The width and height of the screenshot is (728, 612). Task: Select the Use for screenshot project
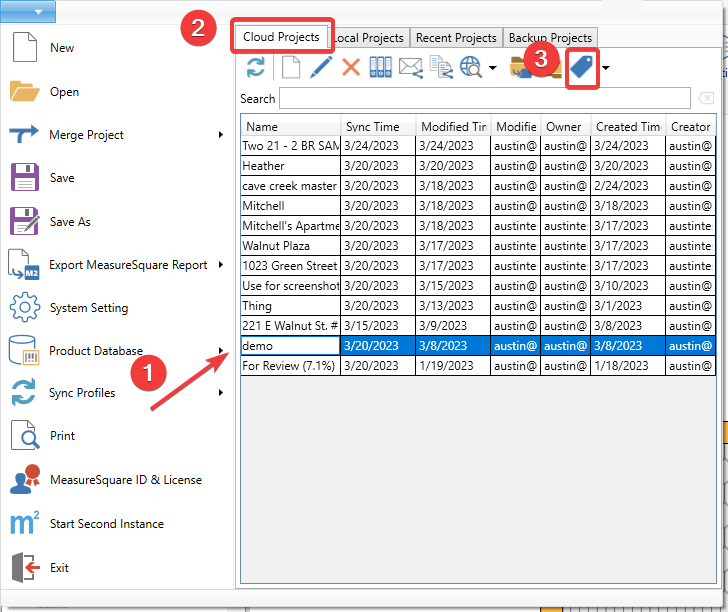(x=478, y=286)
